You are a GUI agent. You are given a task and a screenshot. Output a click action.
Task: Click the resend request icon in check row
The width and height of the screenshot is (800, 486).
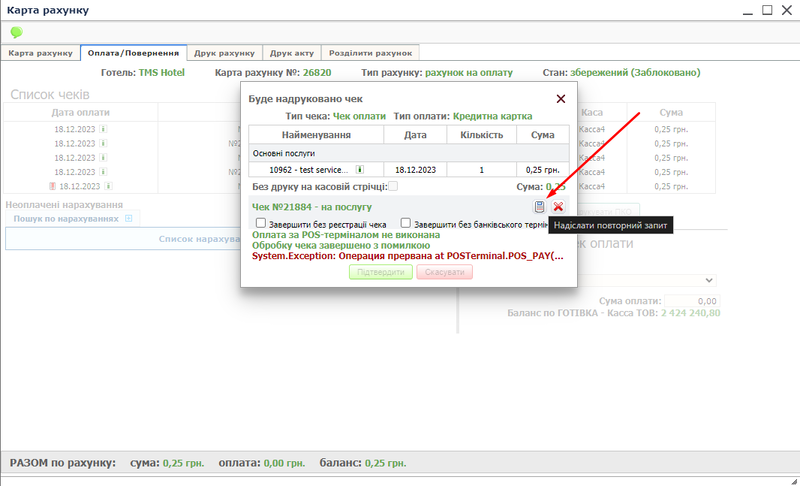pos(540,207)
